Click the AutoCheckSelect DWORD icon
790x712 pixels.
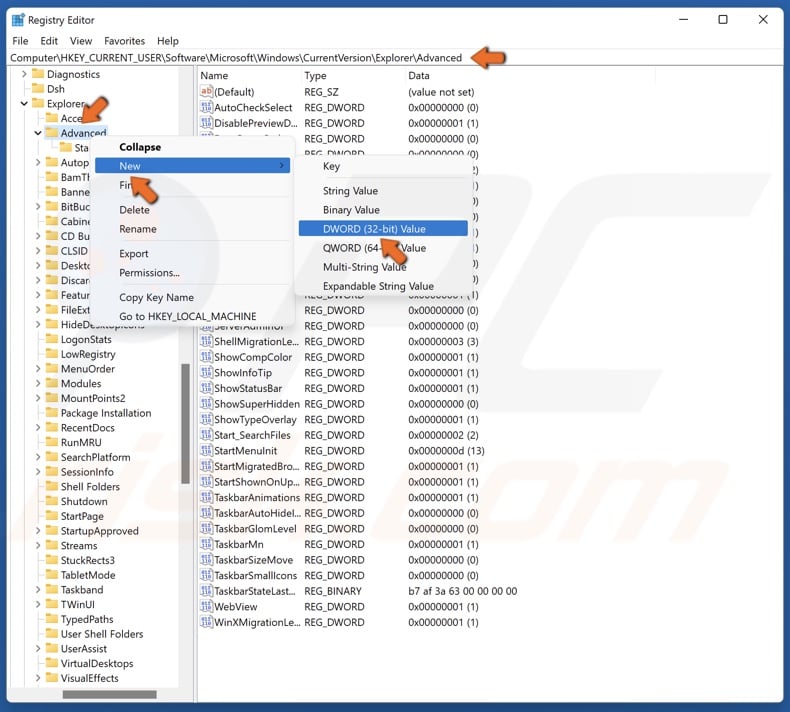click(x=206, y=107)
